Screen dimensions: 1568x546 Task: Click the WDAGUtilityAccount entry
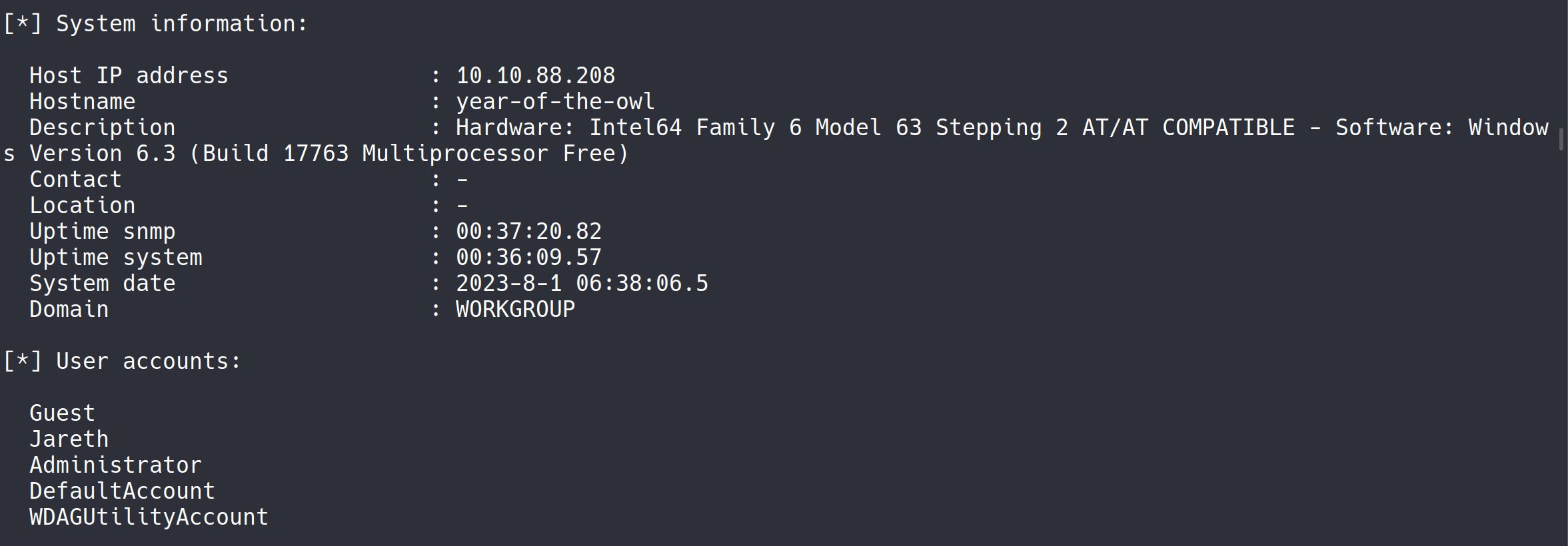coord(149,517)
